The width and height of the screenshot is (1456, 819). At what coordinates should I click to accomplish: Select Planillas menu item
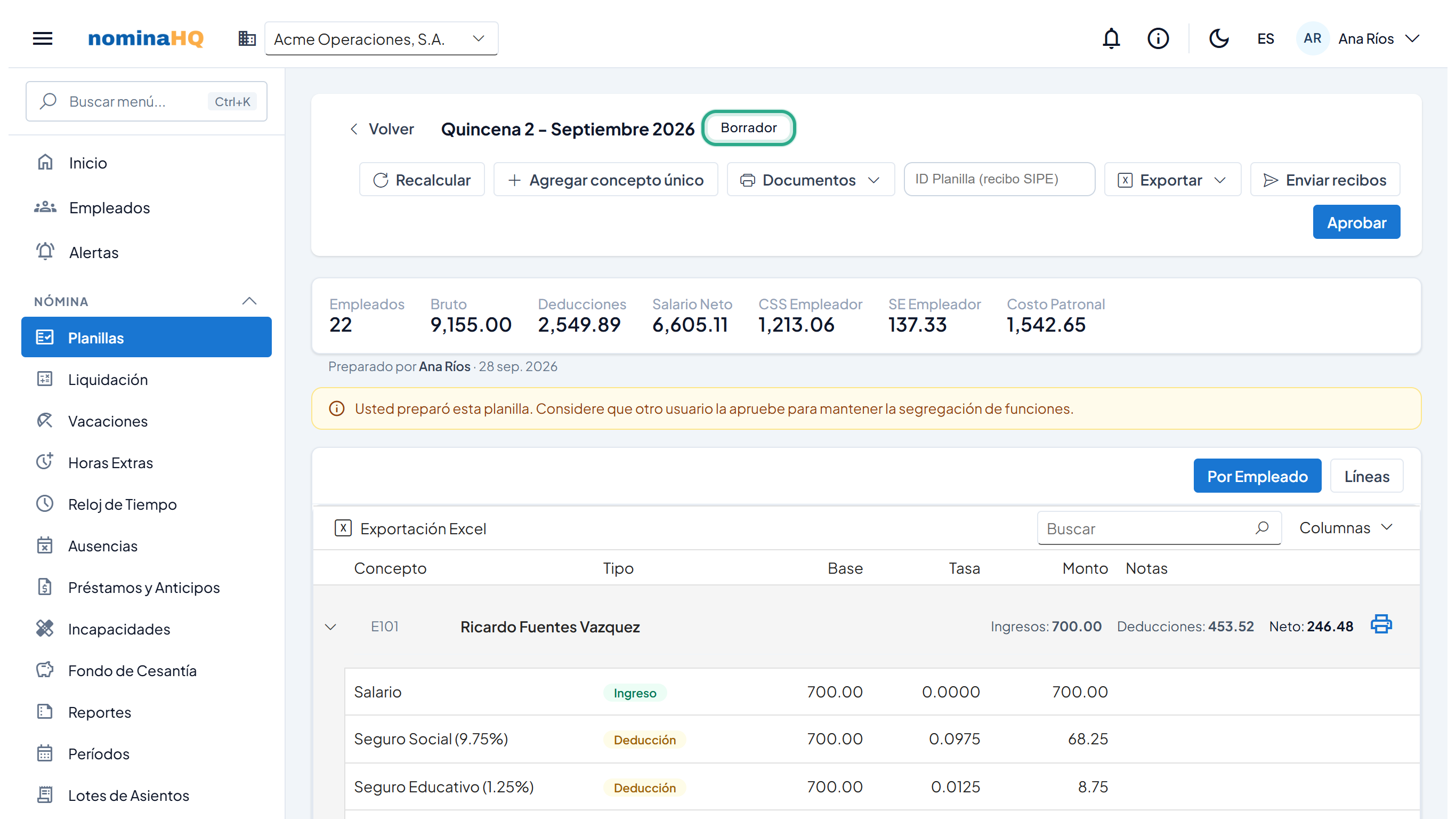point(147,338)
